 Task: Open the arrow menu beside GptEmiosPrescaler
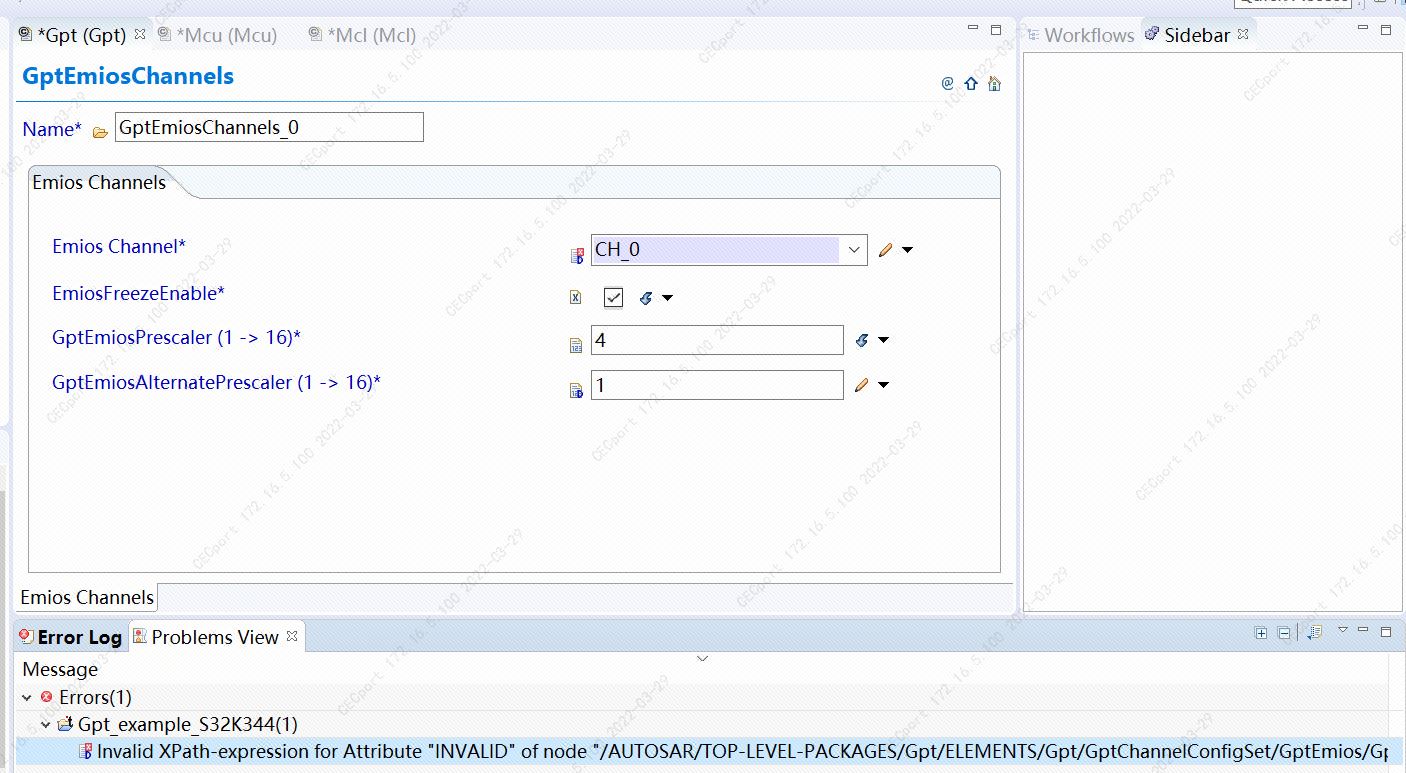coord(884,340)
